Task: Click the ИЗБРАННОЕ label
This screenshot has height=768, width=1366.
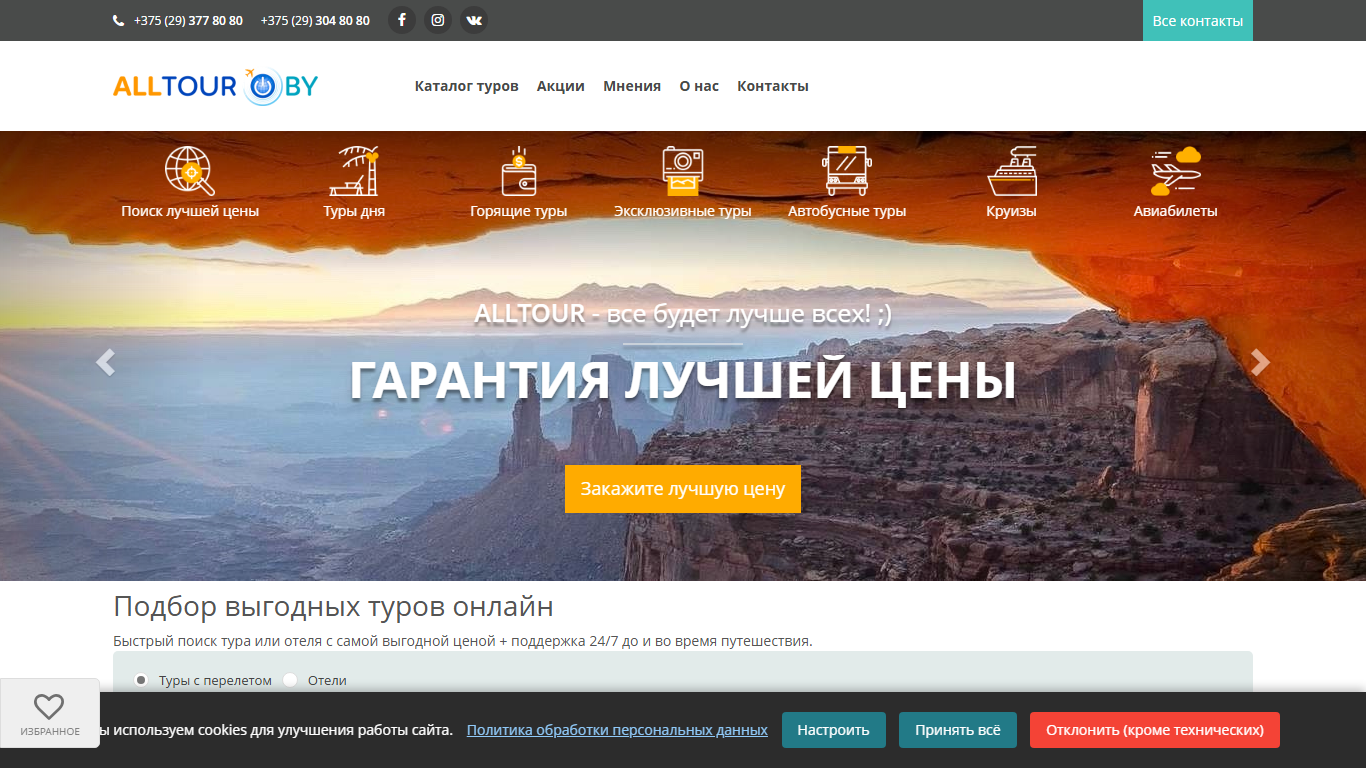Action: click(x=49, y=732)
